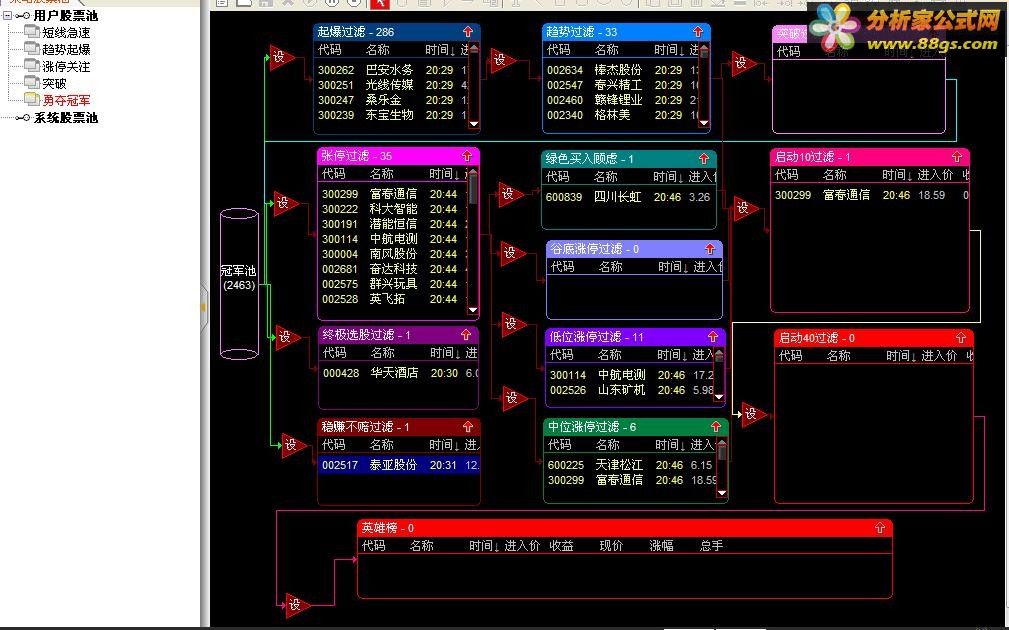Click the up-arrow icon on 英雄榜 header
This screenshot has width=1009, height=630.
pos(880,528)
